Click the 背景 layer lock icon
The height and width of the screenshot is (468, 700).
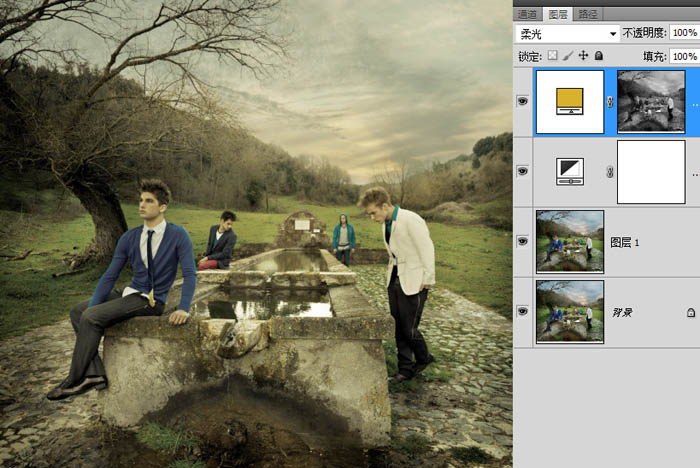[x=691, y=312]
